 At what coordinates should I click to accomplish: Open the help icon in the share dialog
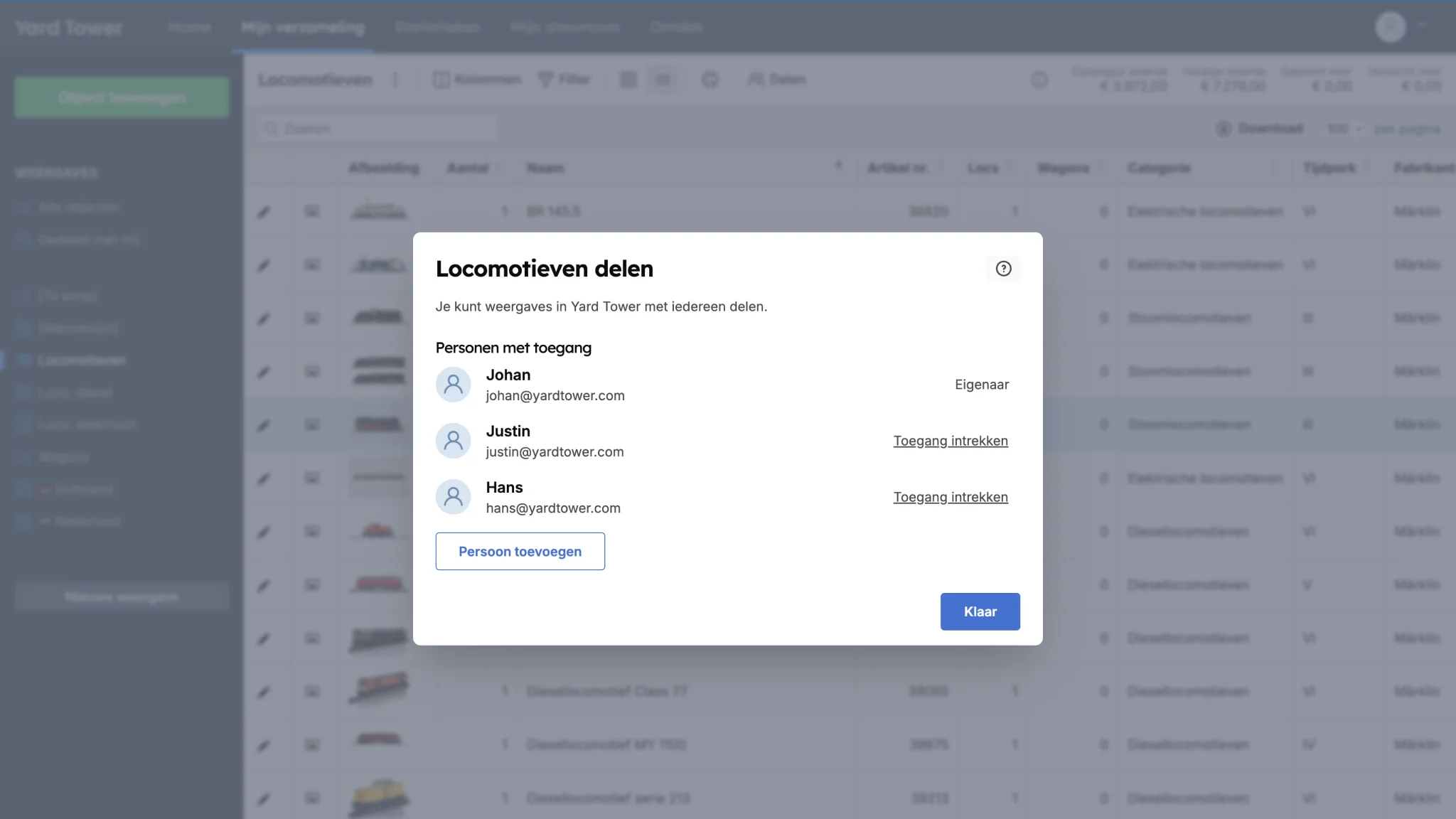point(1003,269)
